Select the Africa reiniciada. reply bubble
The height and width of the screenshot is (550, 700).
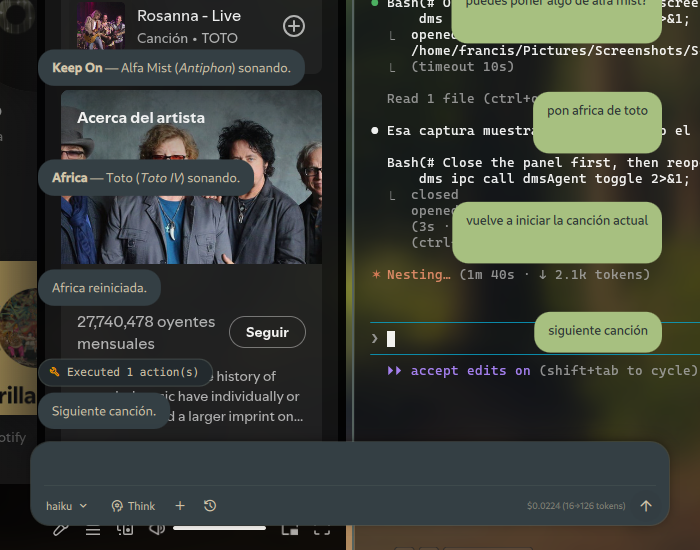[100, 288]
